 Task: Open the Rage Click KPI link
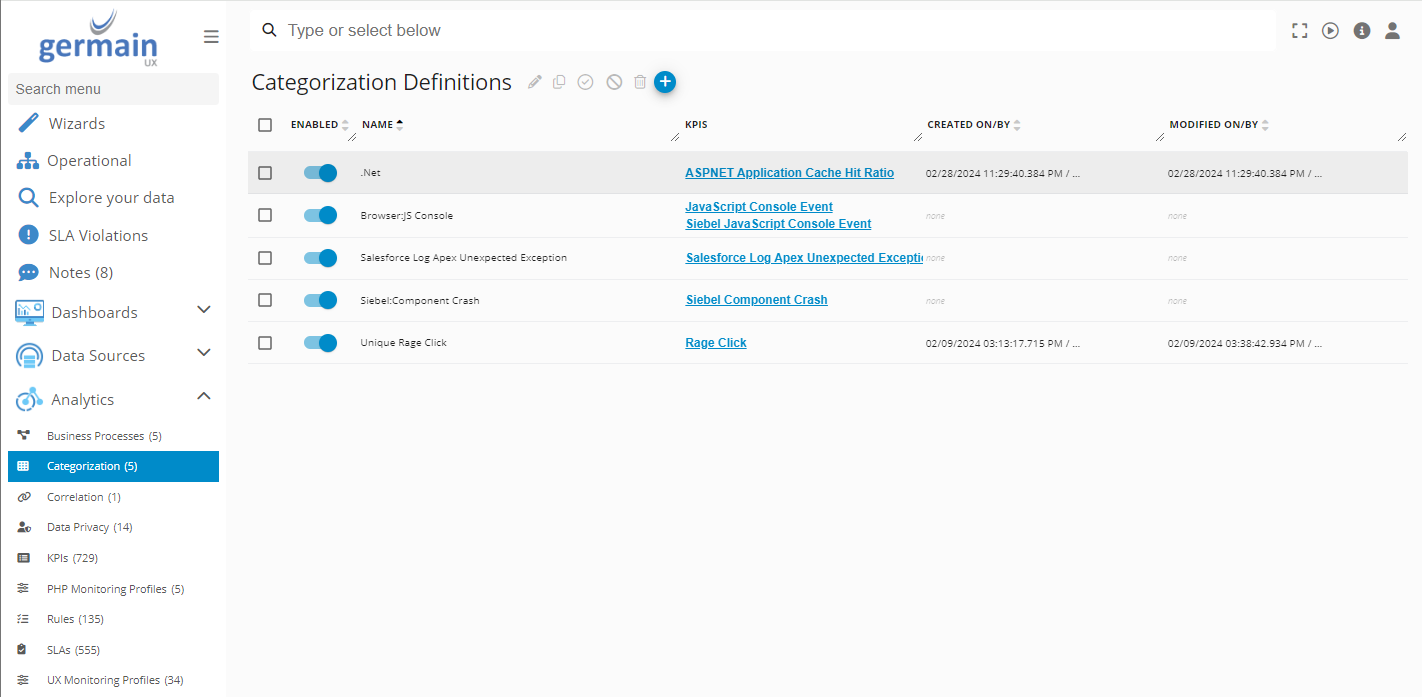pyautogui.click(x=715, y=343)
